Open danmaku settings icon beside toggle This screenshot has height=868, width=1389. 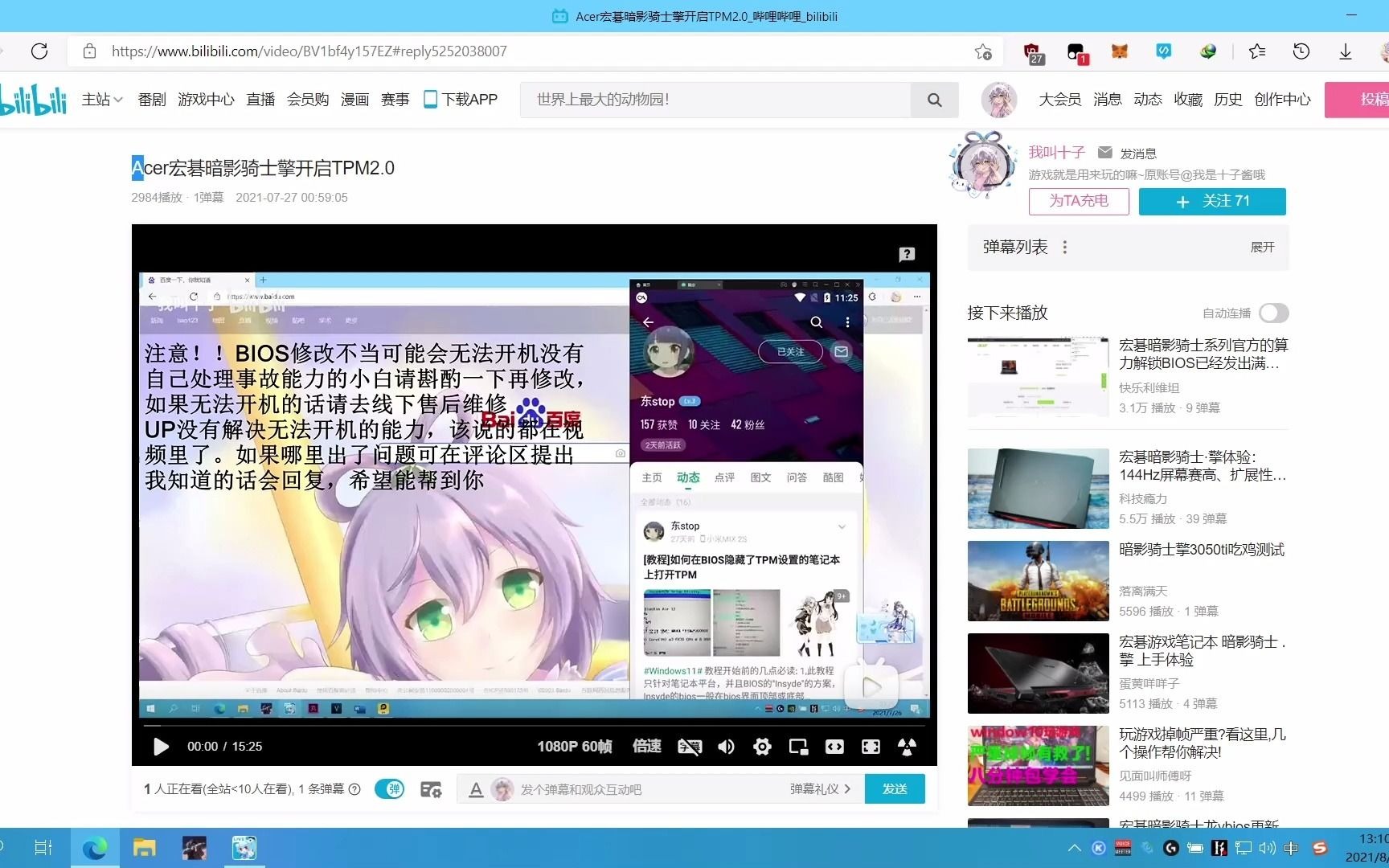click(x=431, y=789)
